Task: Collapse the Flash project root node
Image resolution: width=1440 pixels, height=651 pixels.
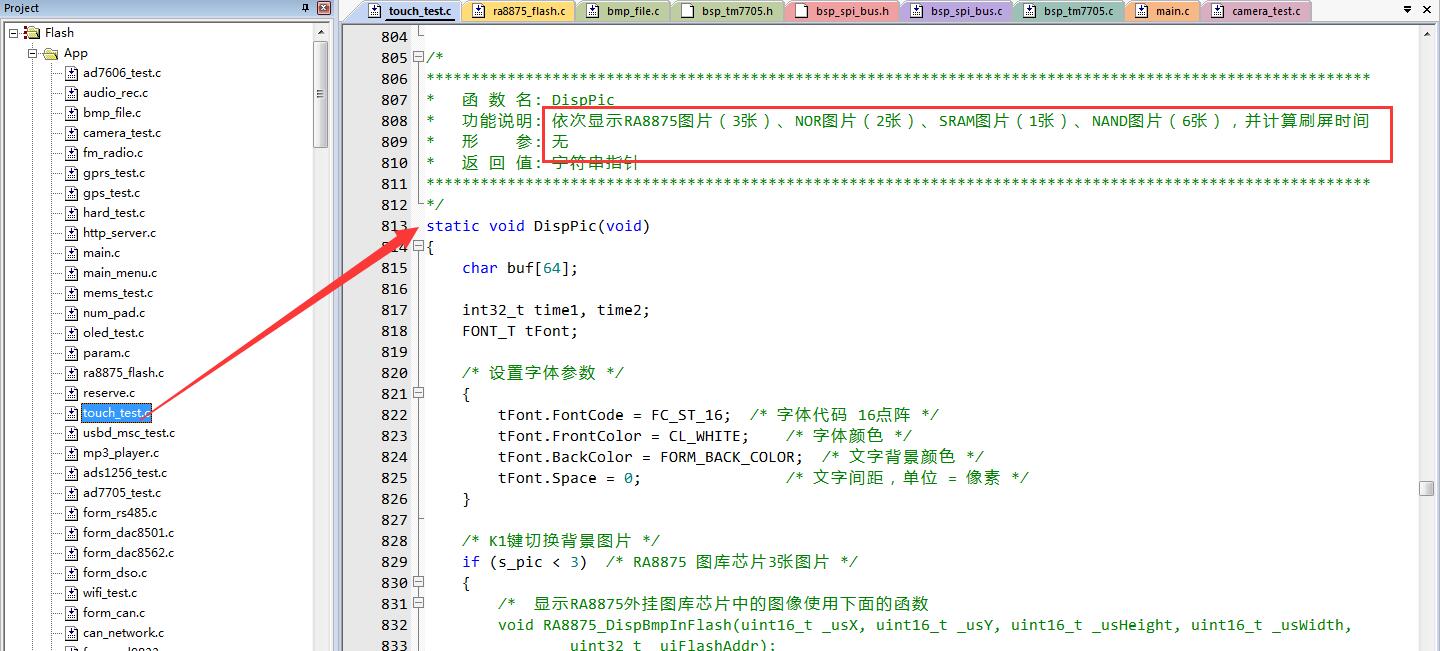Action: pyautogui.click(x=13, y=33)
